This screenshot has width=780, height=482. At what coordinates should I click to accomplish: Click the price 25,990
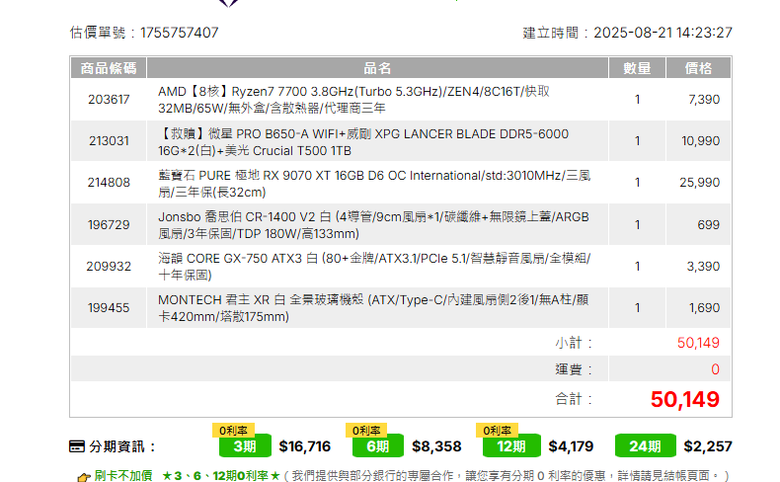(699, 183)
